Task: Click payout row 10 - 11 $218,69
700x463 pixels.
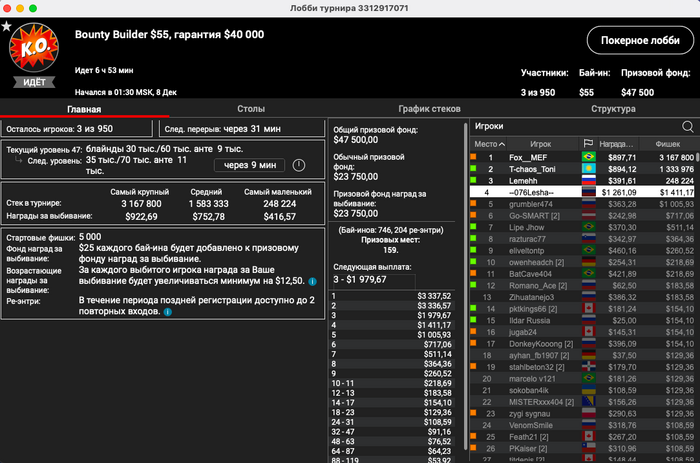Action: pos(392,383)
